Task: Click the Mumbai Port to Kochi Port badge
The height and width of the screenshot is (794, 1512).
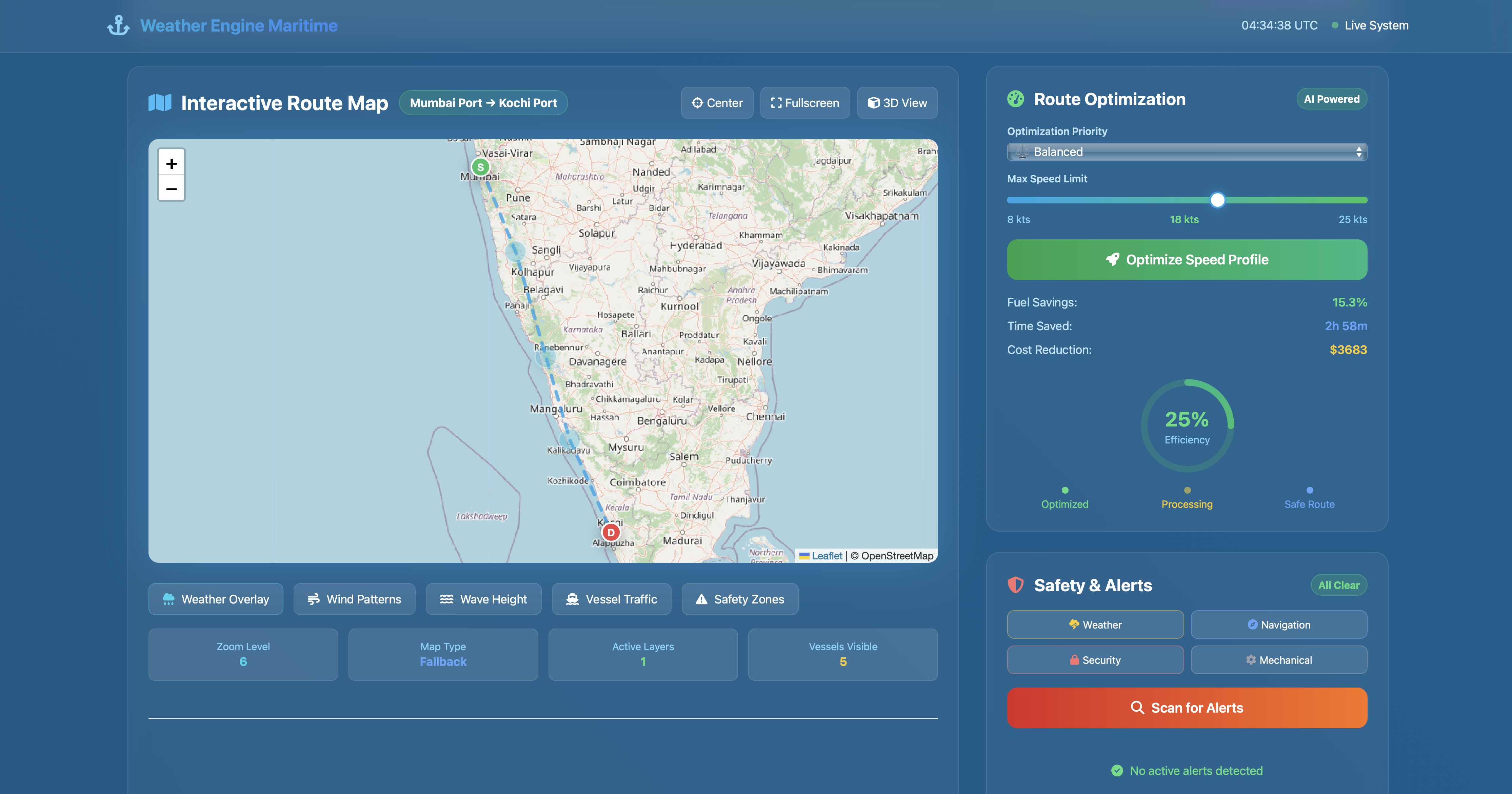Action: point(483,103)
